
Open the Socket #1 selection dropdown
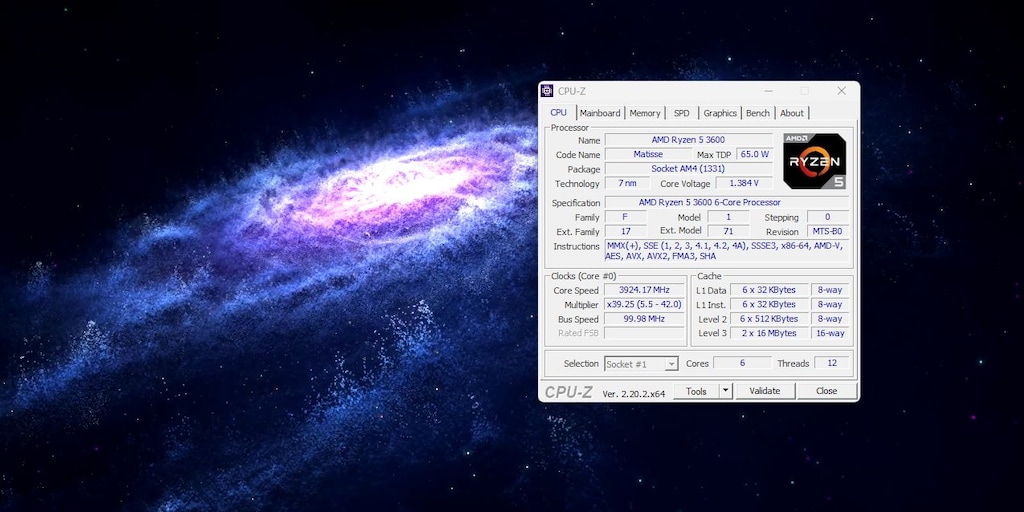coord(641,364)
